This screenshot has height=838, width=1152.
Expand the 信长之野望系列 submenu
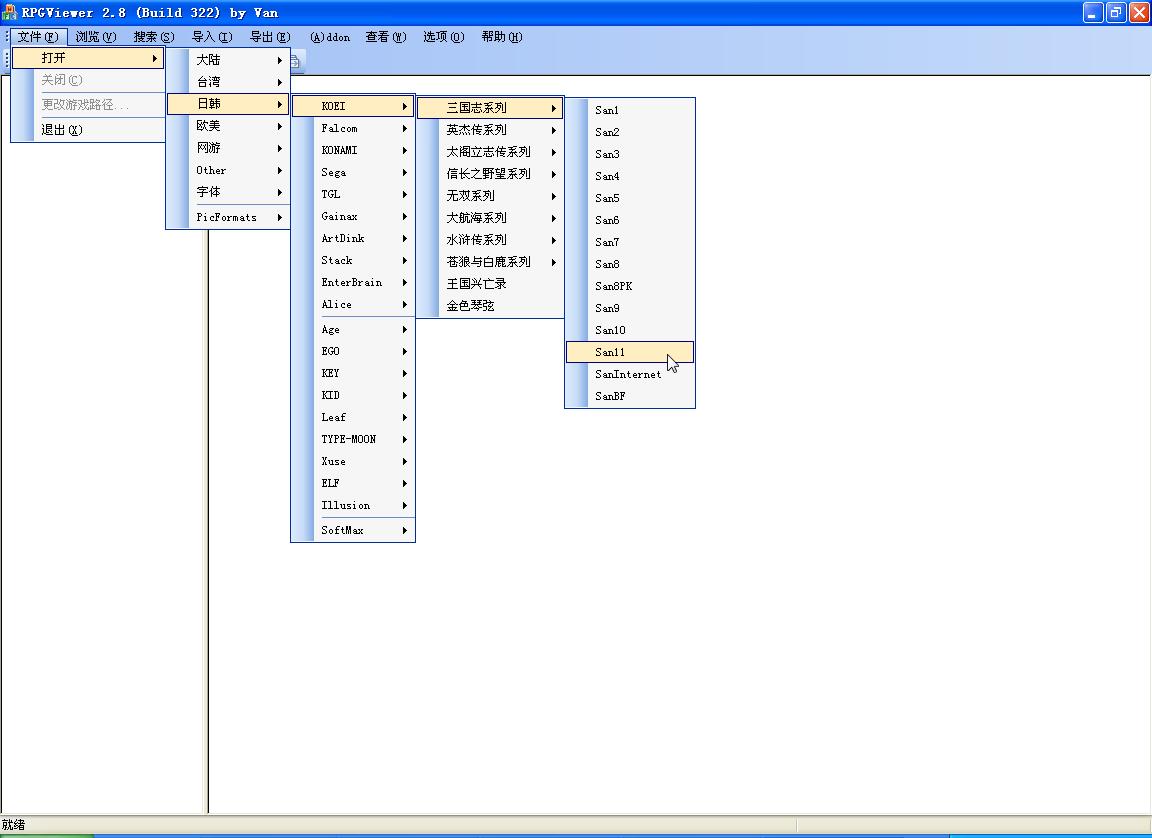[490, 174]
